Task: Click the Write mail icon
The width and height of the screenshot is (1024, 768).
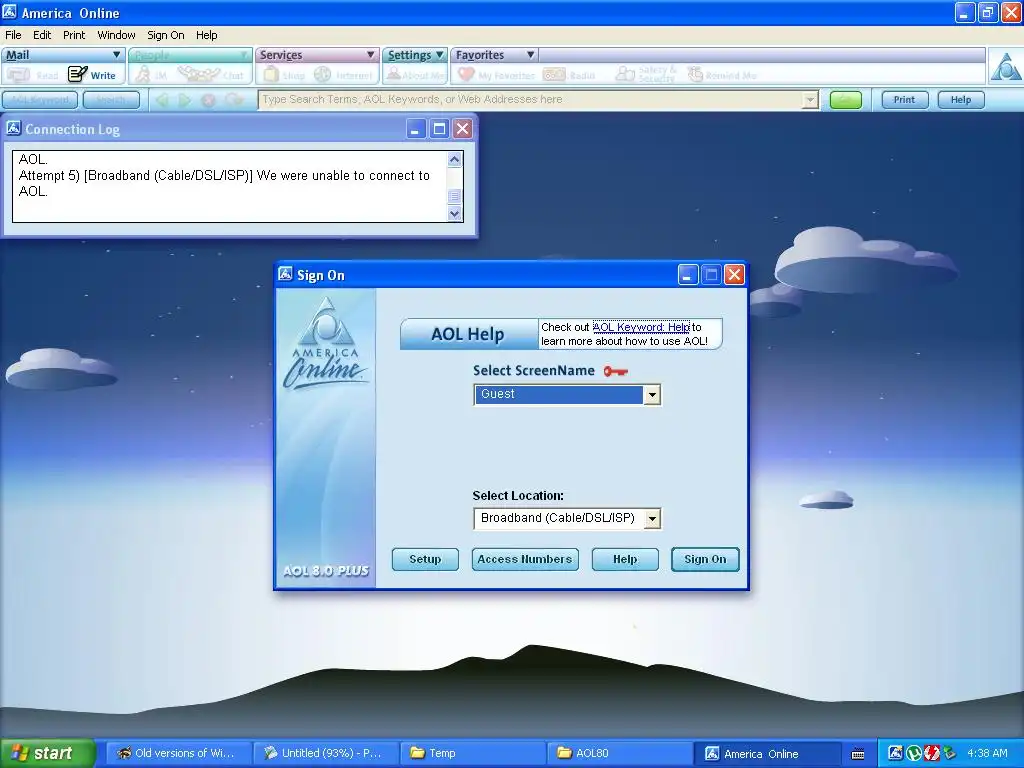Action: coord(78,74)
